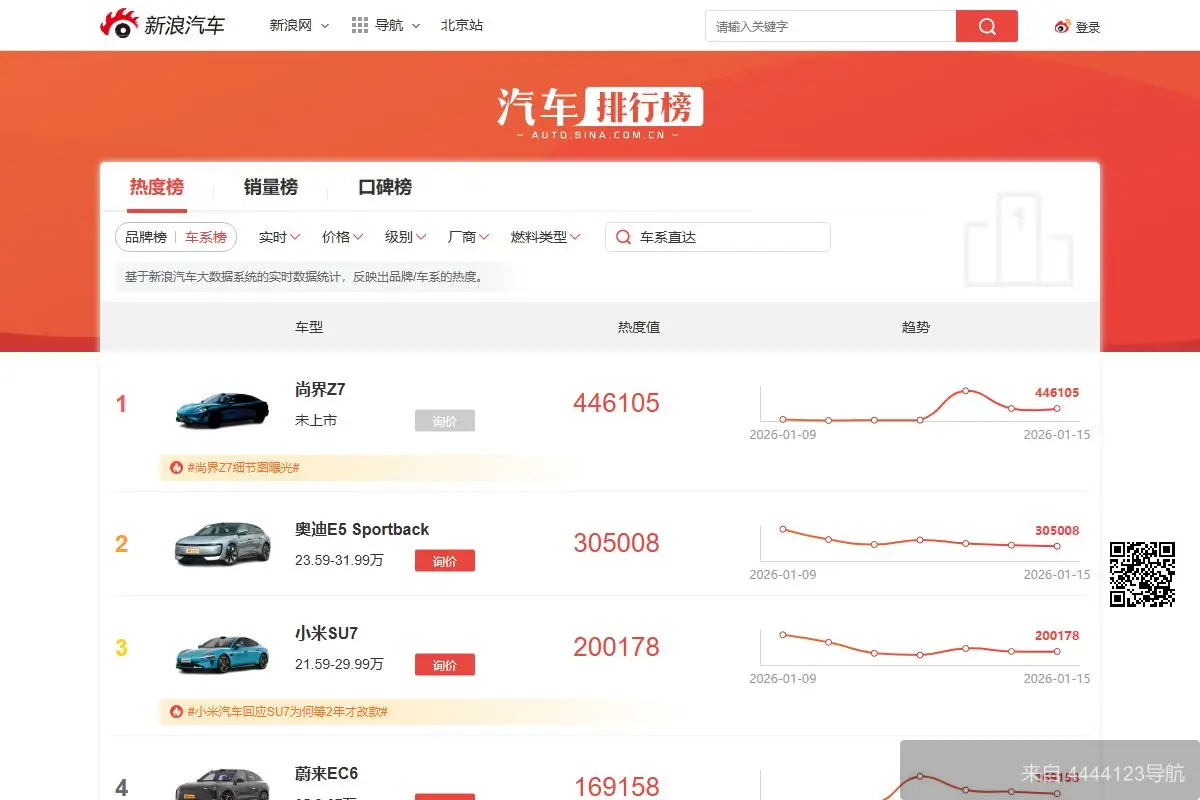Select the 车系榜 option
The width and height of the screenshot is (1200, 800).
tap(206, 237)
